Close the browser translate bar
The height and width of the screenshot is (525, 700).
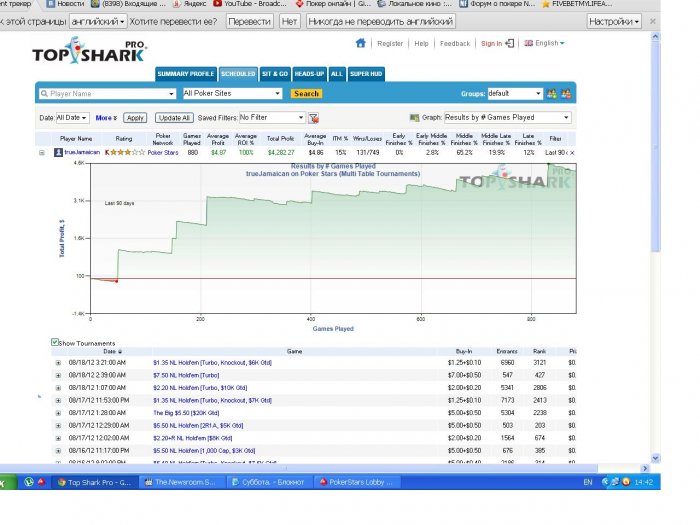(x=652, y=21)
